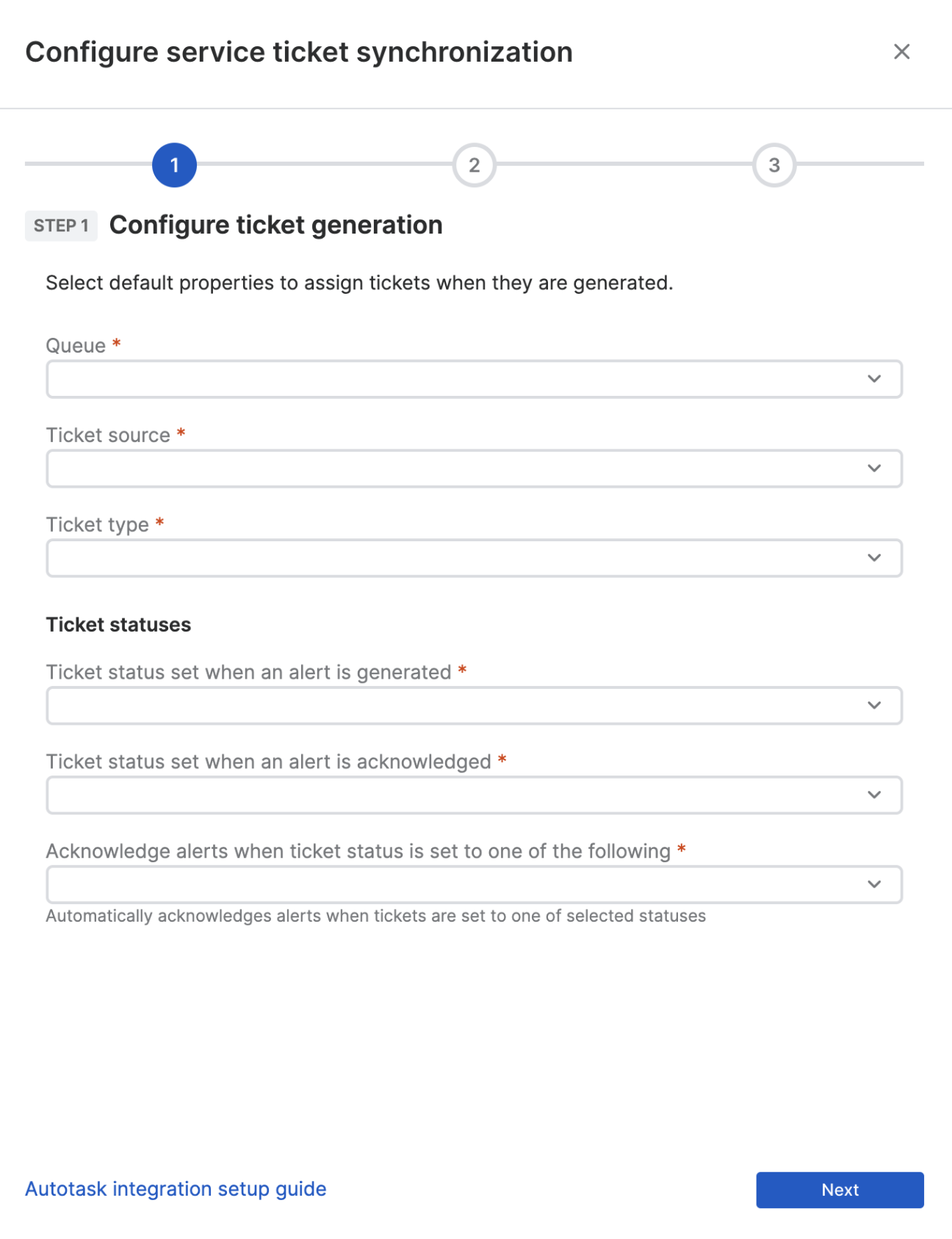Click the Queue field chevron arrow
This screenshot has width=952, height=1239.
pos(873,379)
